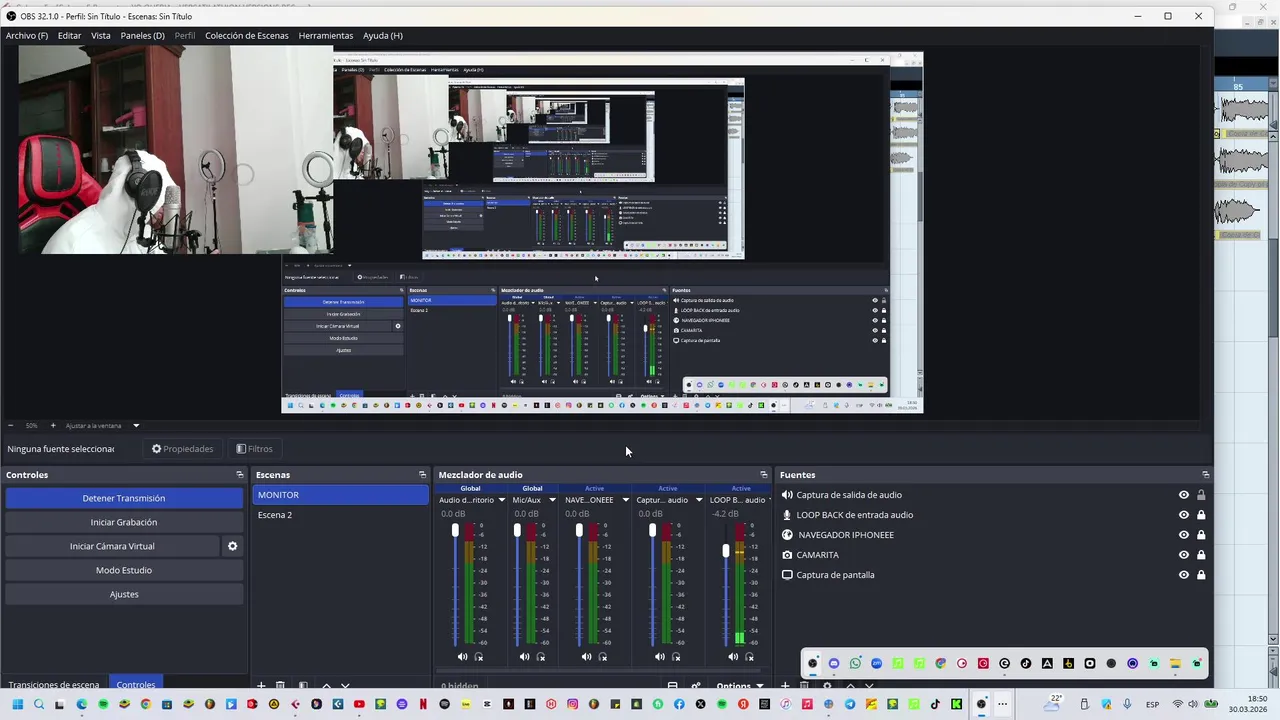The image size is (1280, 720).
Task: Open Colección de Escenas menu
Action: pyautogui.click(x=247, y=35)
